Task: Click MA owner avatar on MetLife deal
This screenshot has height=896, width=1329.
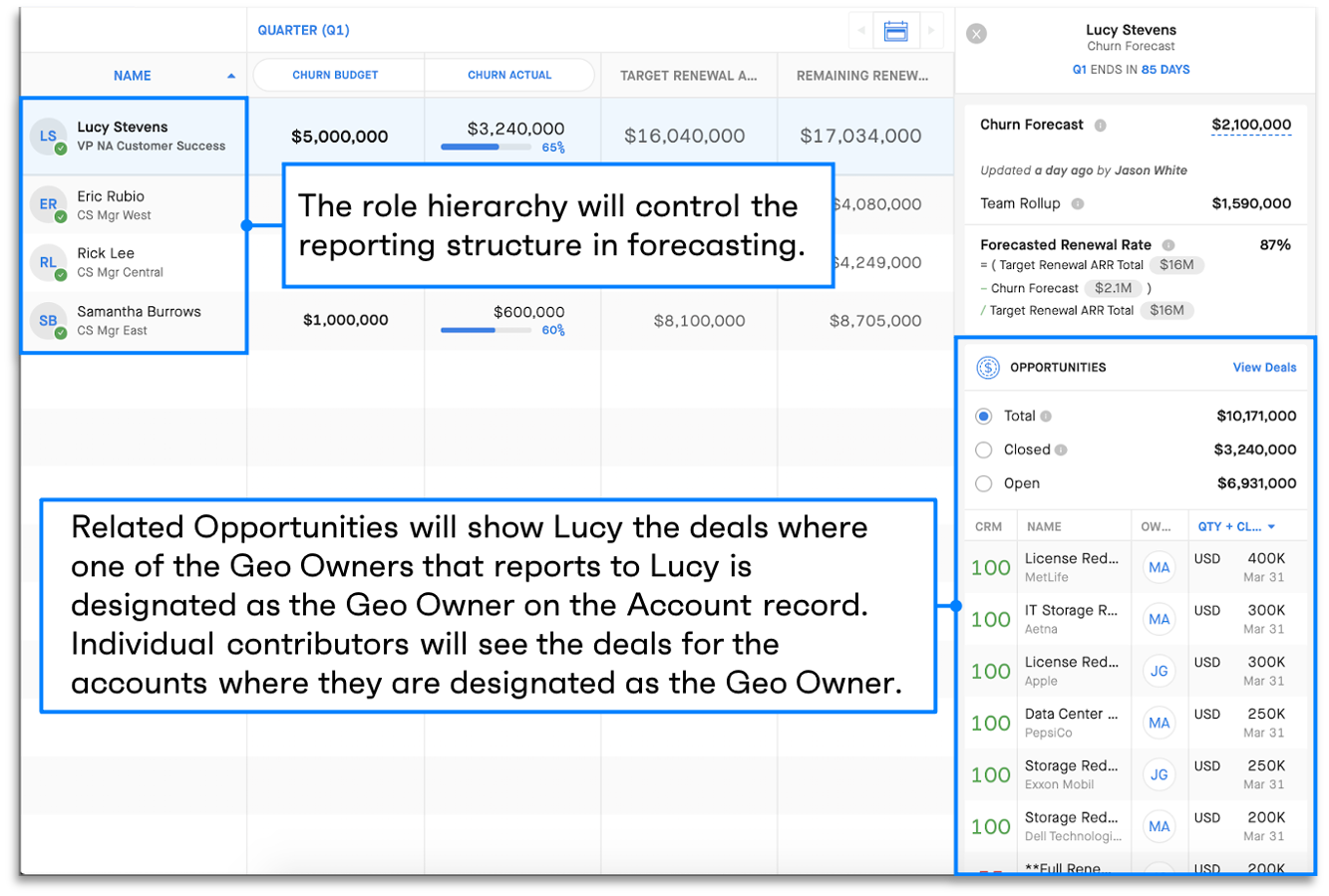Action: [1159, 568]
